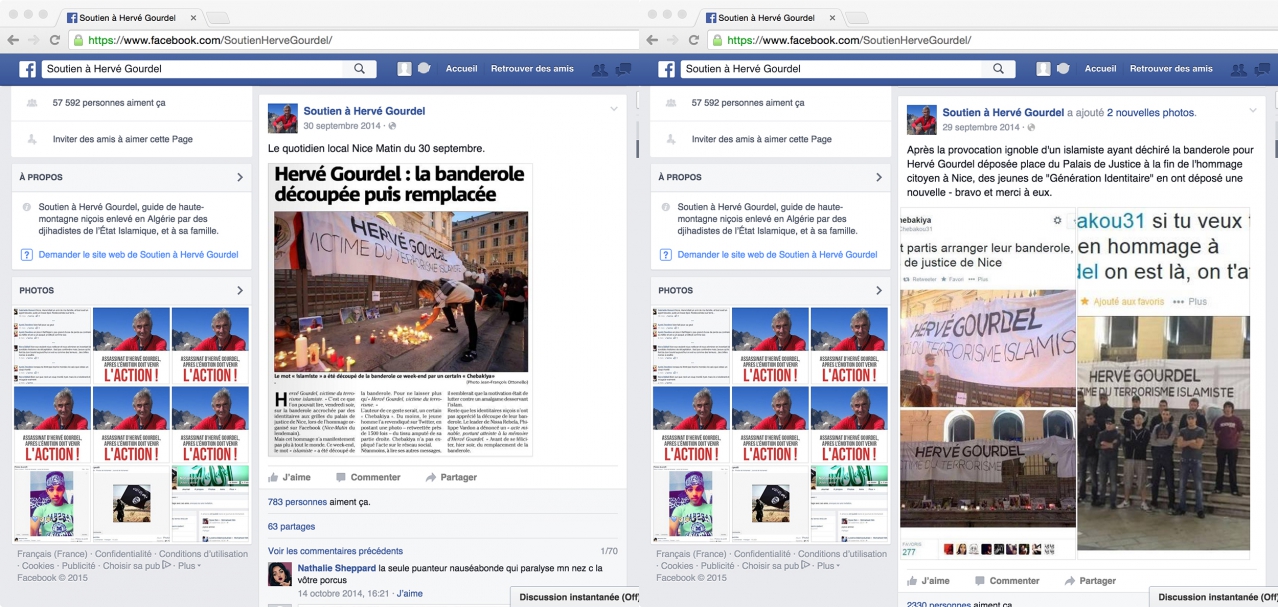Open messages icon in the right window
This screenshot has height=607, width=1278.
1262,69
